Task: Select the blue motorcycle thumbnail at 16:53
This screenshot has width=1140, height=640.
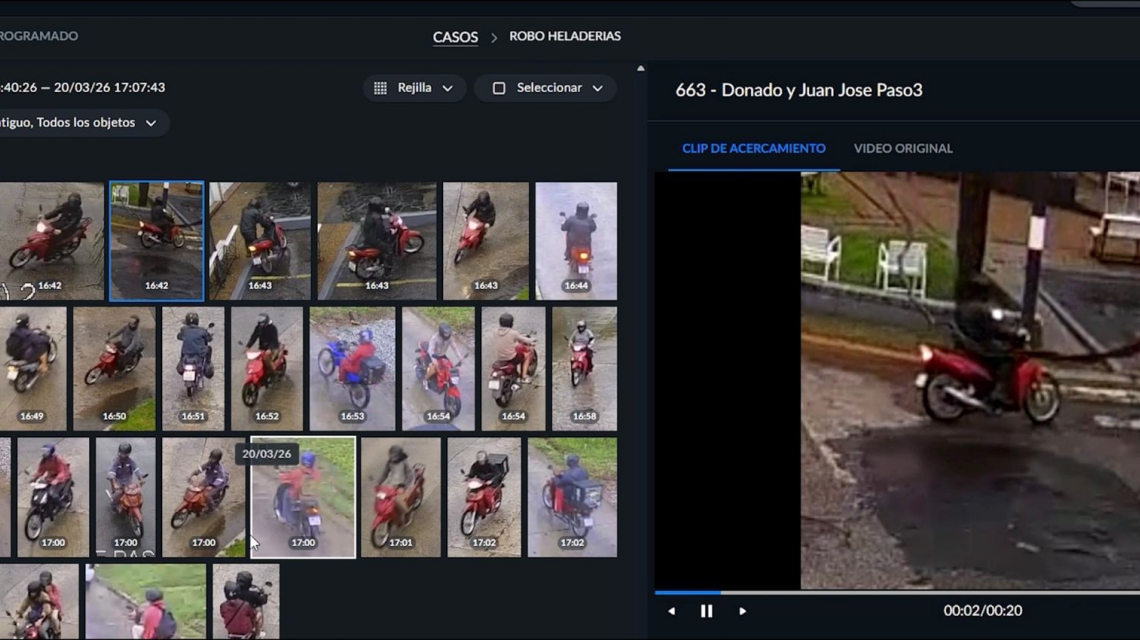Action: (352, 368)
